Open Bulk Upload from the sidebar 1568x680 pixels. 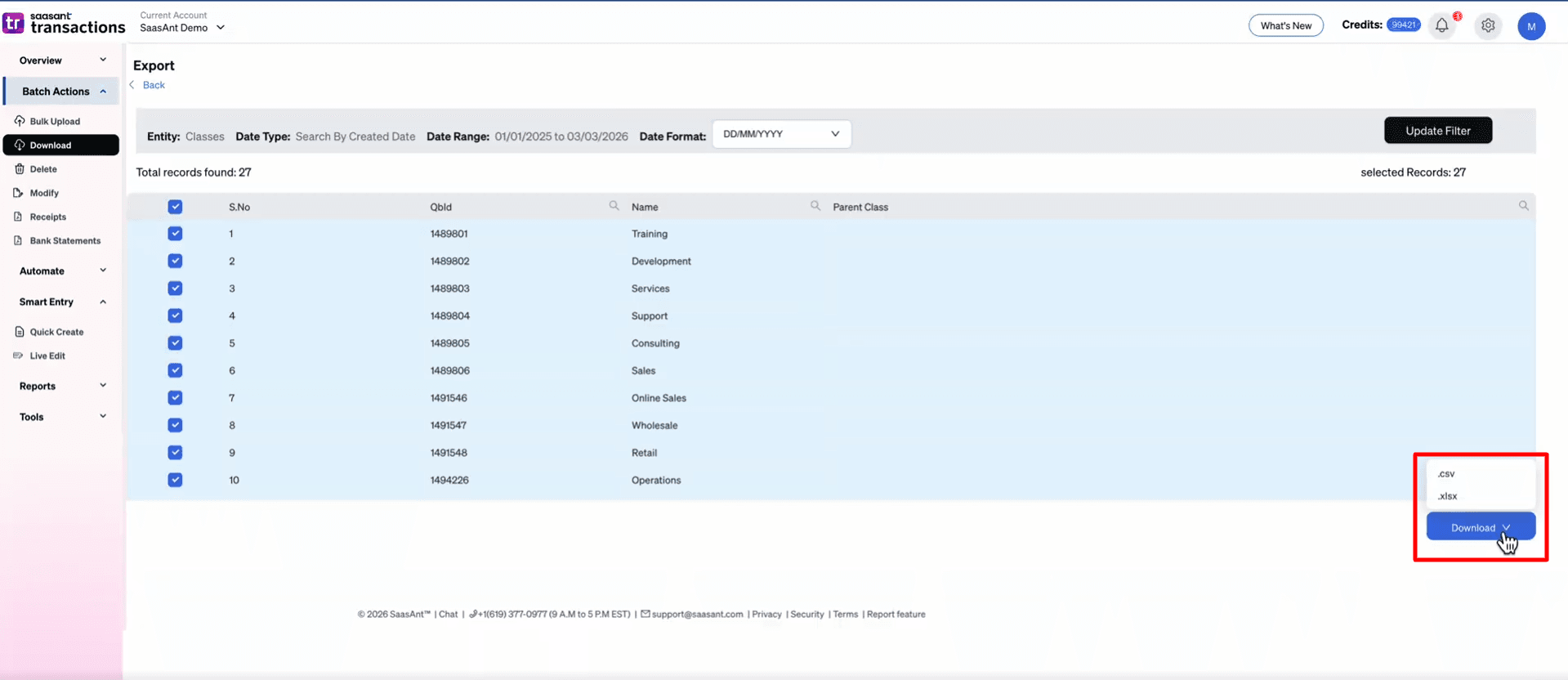[x=55, y=121]
